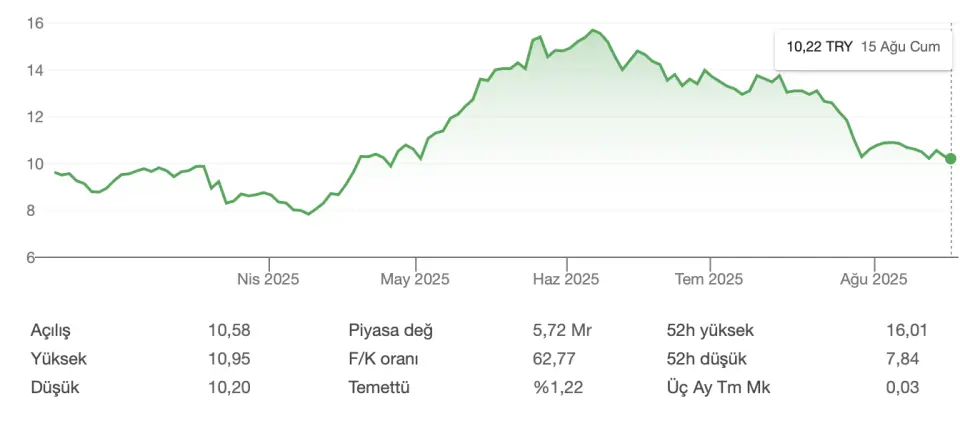This screenshot has width=960, height=426.
Task: Select the Nis 2025 axis label
Action: point(268,280)
